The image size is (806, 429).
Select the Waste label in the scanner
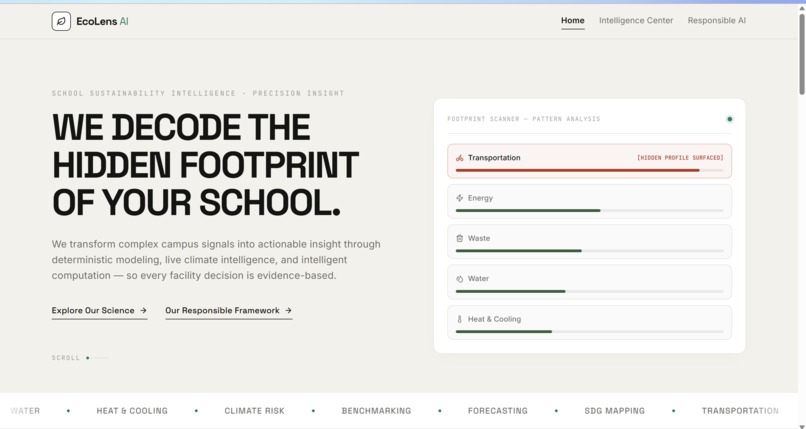479,238
